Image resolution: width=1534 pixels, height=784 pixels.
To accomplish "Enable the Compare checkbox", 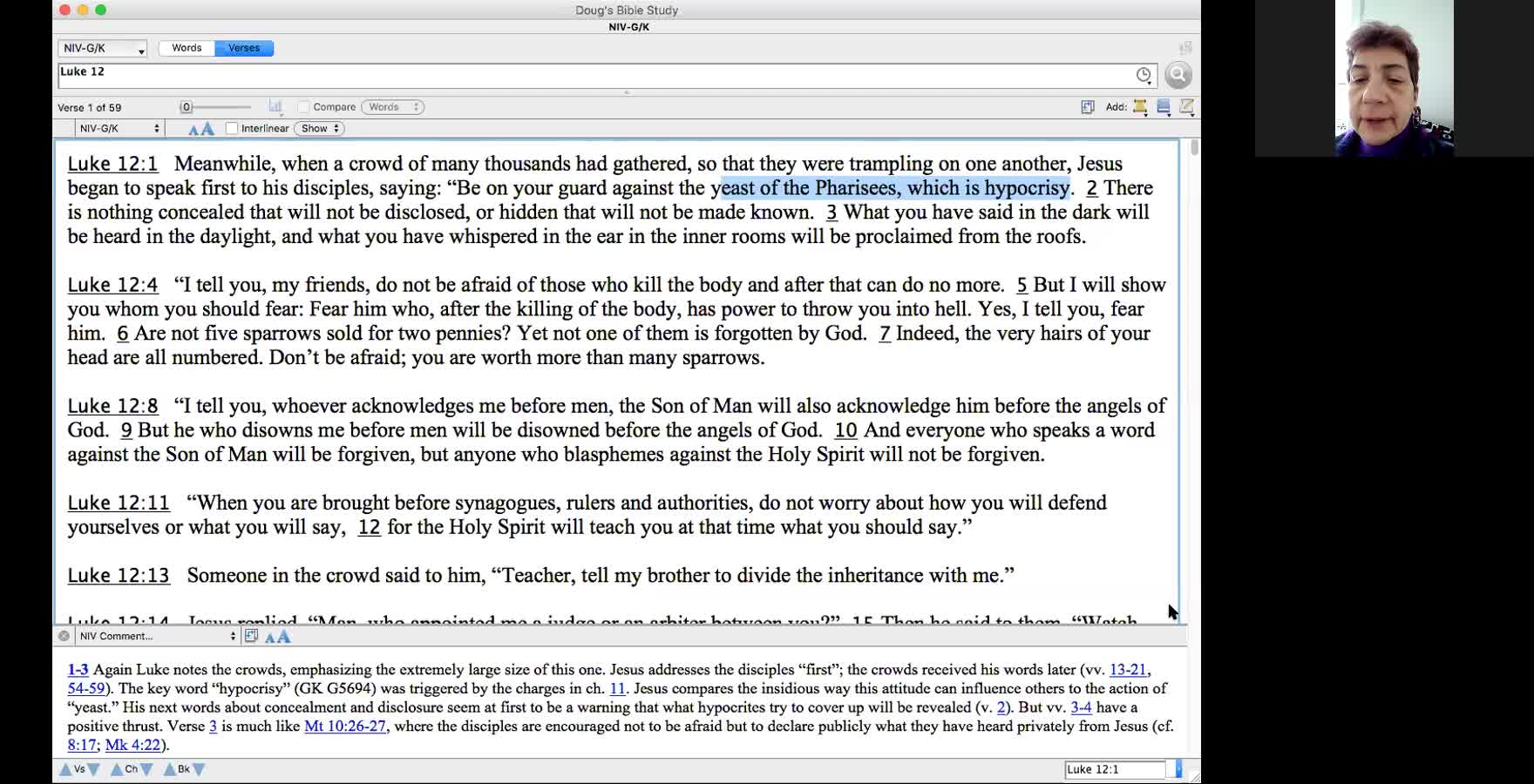I will click(303, 107).
